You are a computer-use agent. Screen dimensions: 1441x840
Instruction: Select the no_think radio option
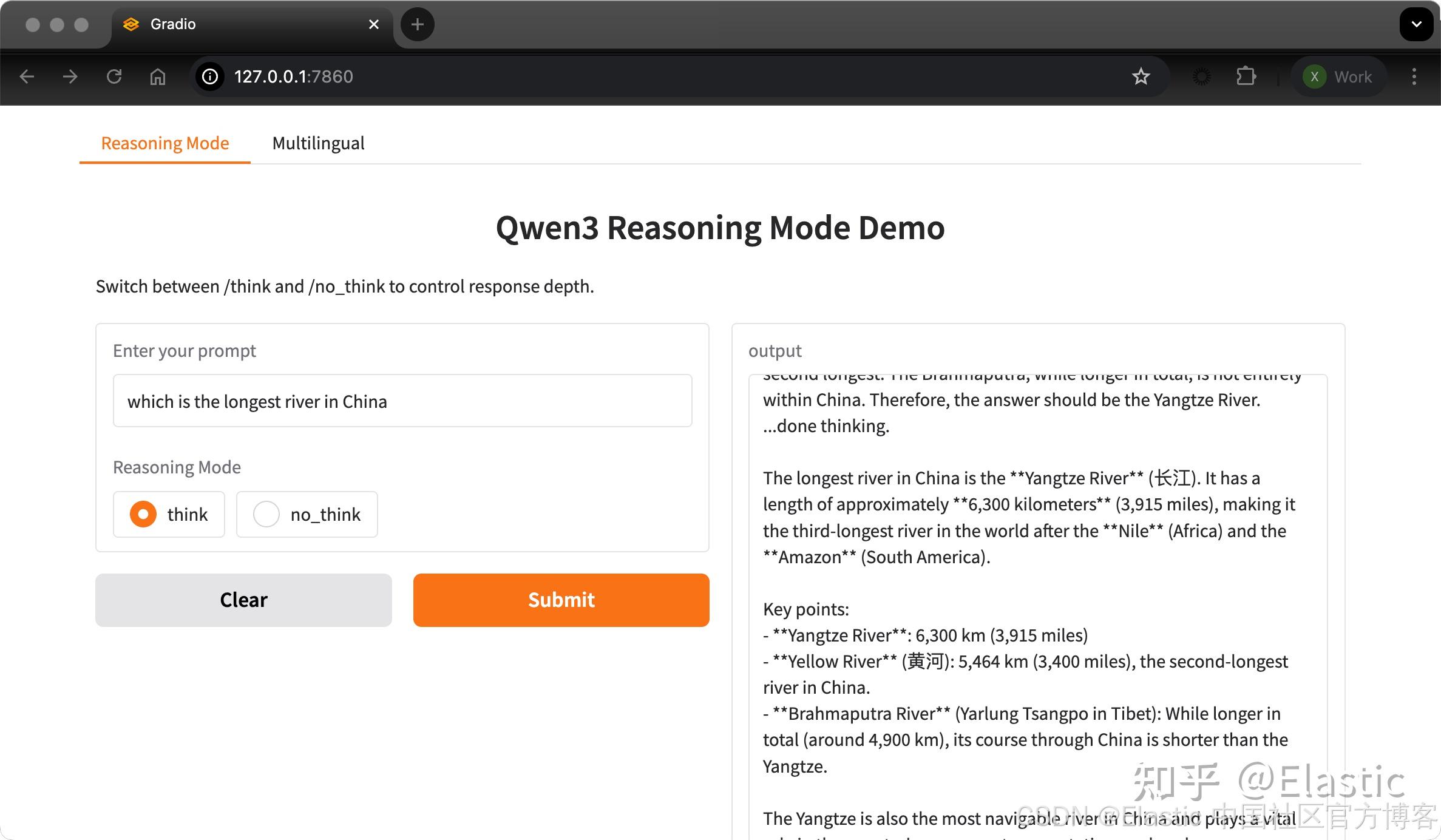pyautogui.click(x=266, y=514)
